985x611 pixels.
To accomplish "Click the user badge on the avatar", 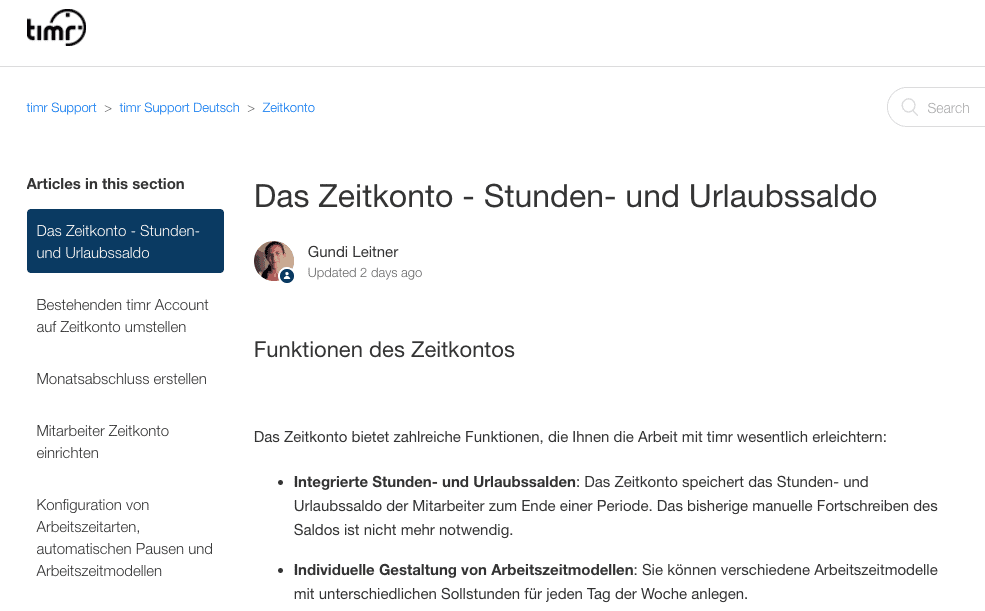I will point(287,276).
